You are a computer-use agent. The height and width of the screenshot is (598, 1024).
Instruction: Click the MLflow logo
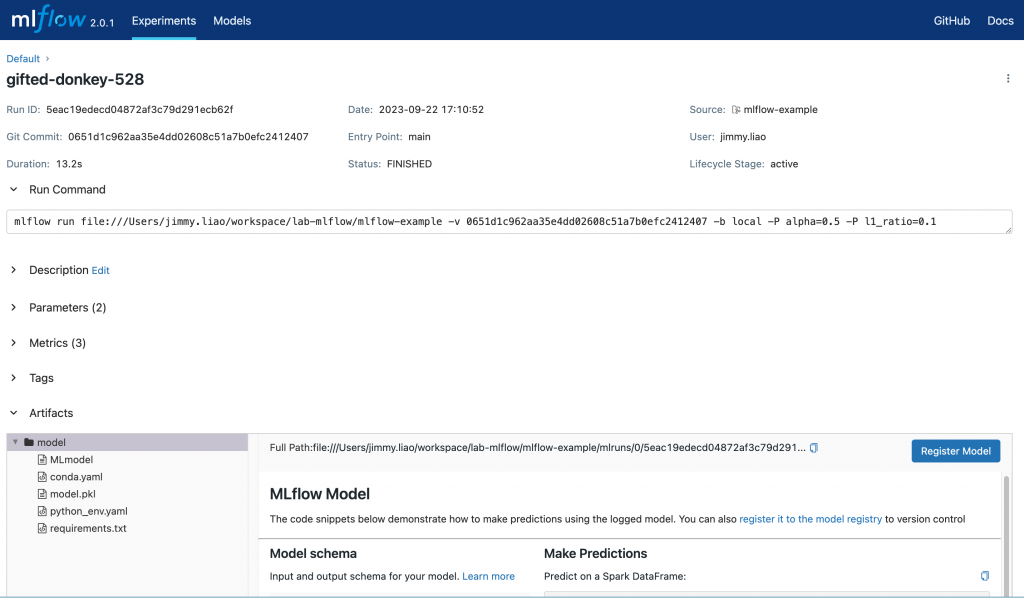point(48,20)
